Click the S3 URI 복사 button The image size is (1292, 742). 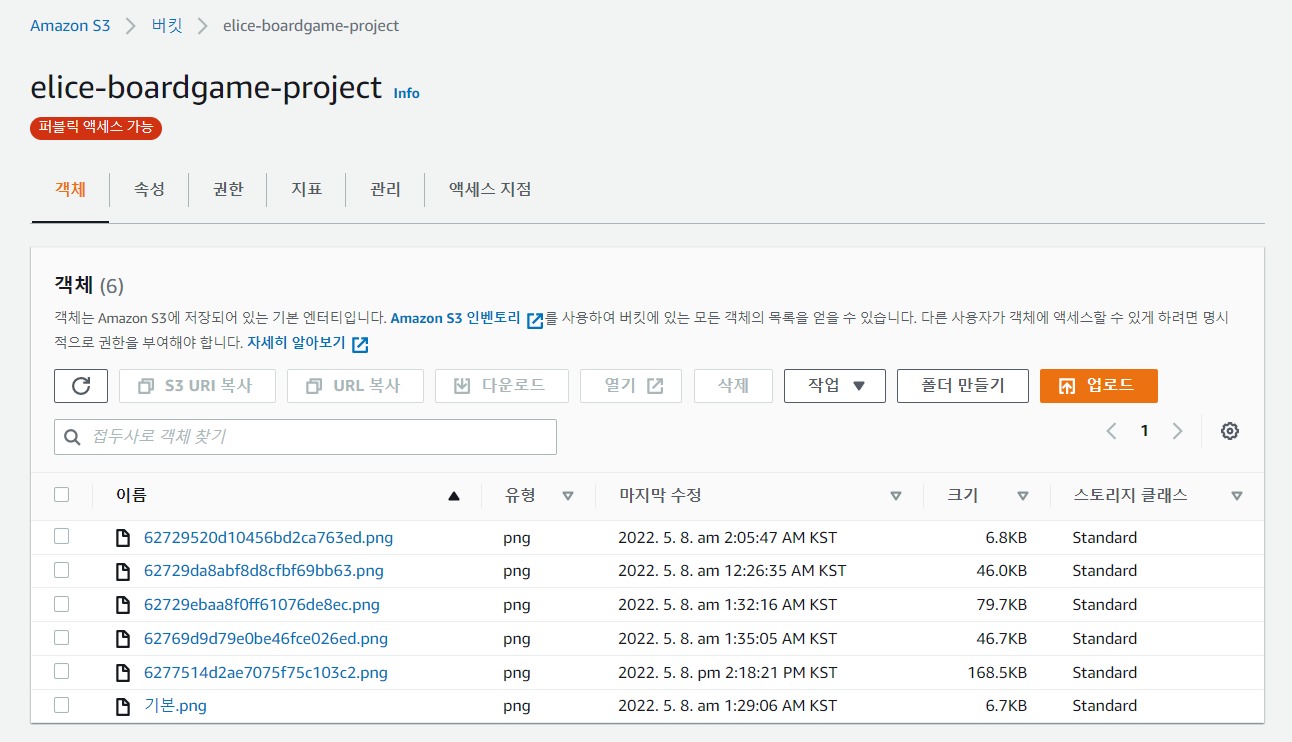[x=197, y=386]
